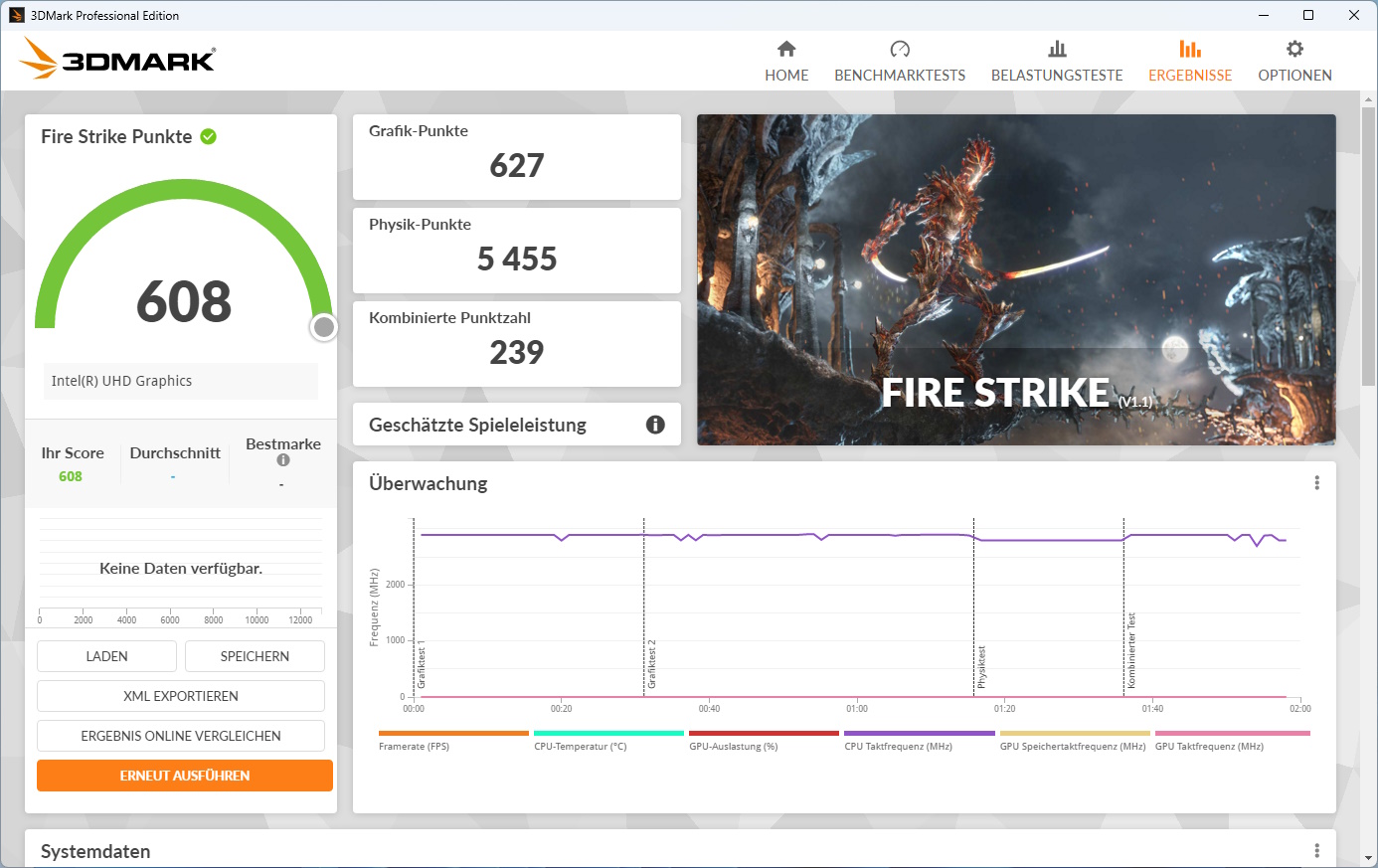This screenshot has width=1378, height=868.
Task: Open the Überwachung panel options menu
Action: click(1316, 482)
